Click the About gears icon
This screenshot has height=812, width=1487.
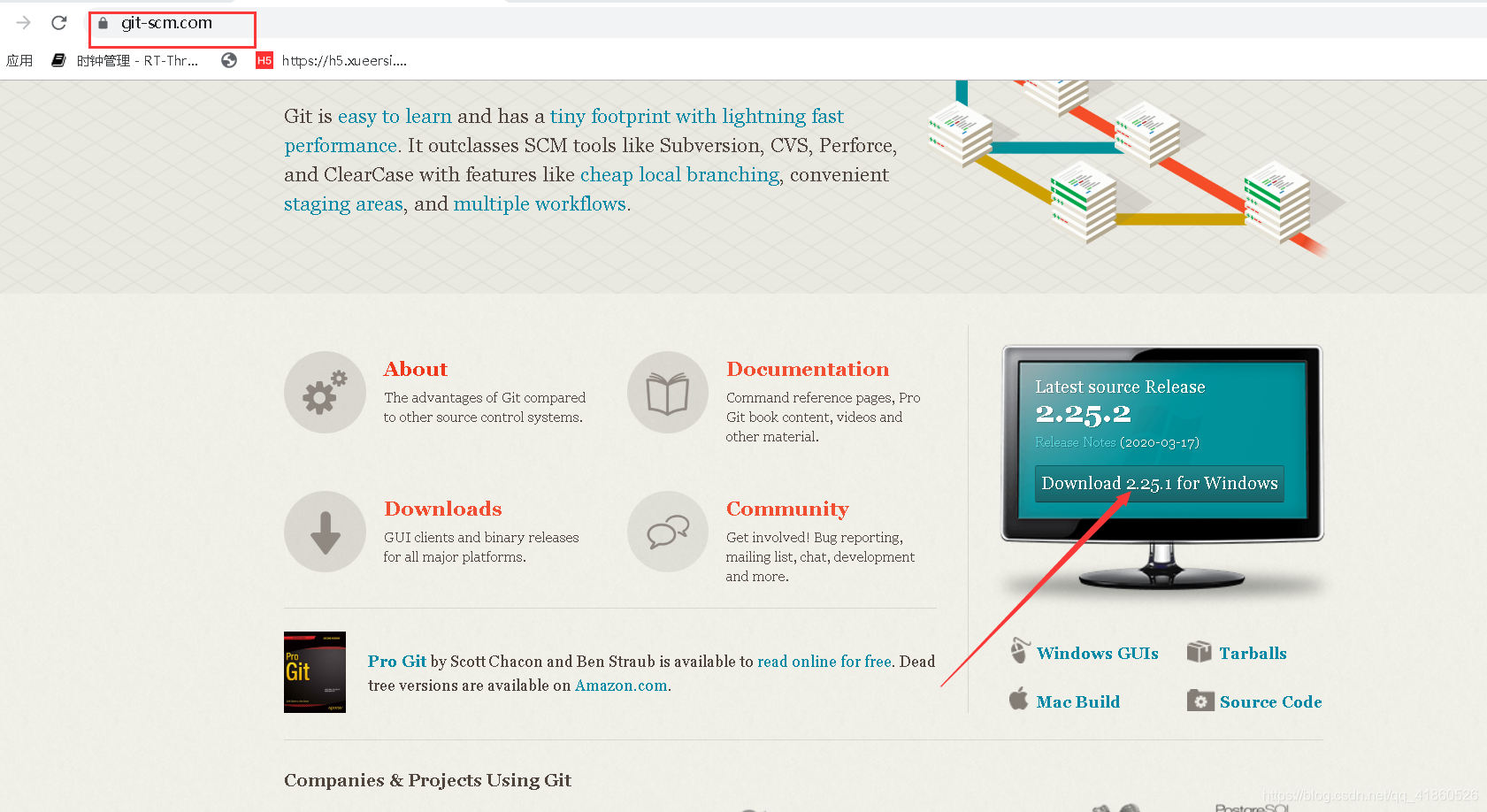pos(325,392)
